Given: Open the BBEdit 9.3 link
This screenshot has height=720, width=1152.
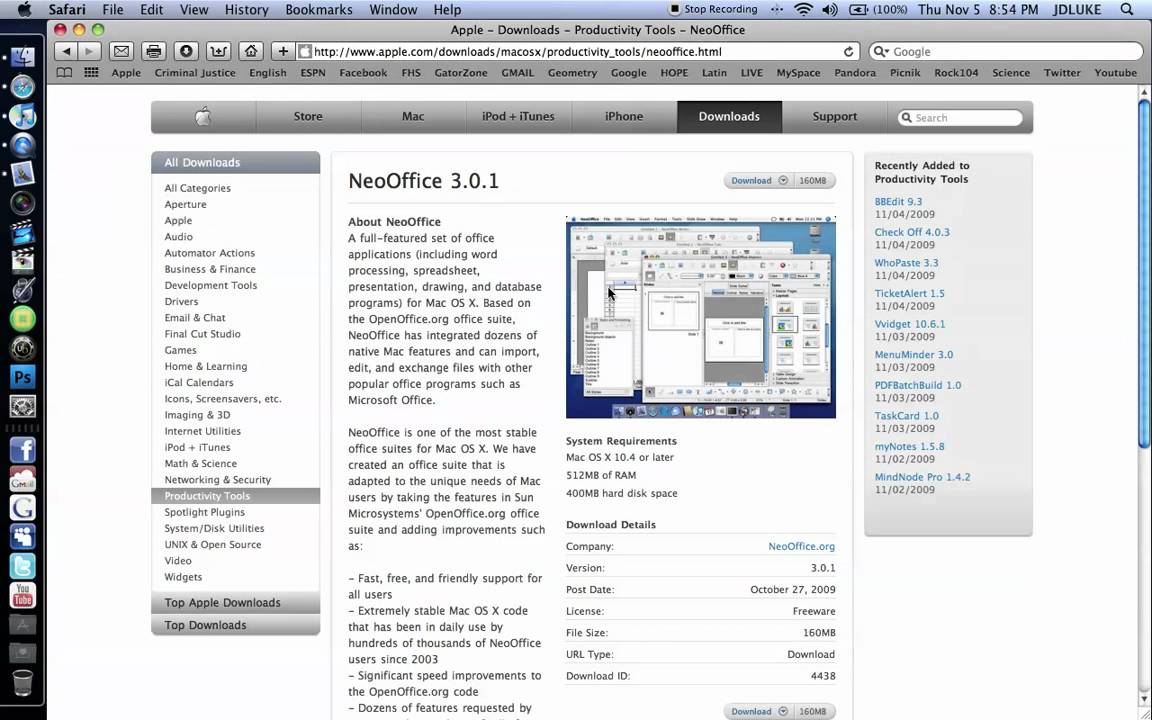Looking at the screenshot, I should tap(899, 201).
